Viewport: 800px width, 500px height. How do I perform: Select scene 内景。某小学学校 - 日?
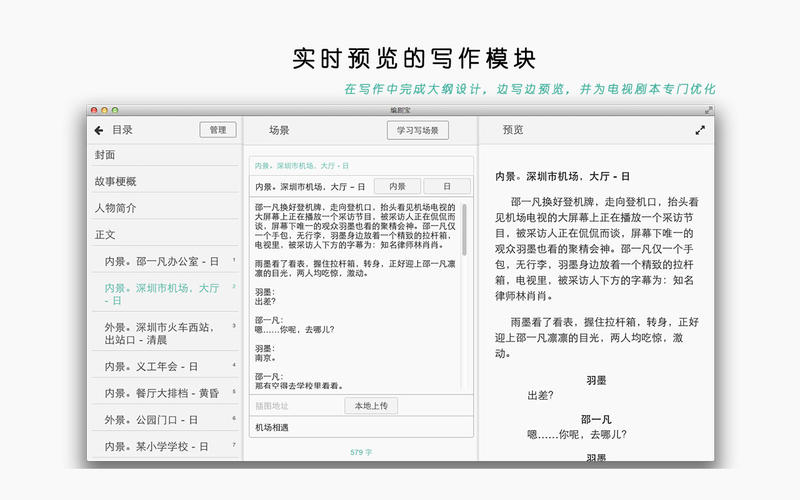tap(164, 446)
